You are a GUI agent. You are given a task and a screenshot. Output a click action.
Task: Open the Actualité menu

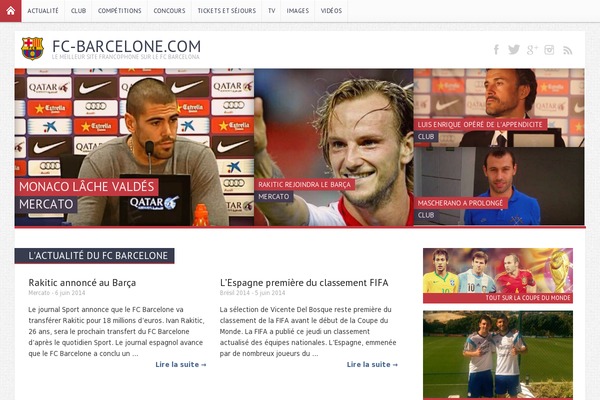(x=43, y=11)
